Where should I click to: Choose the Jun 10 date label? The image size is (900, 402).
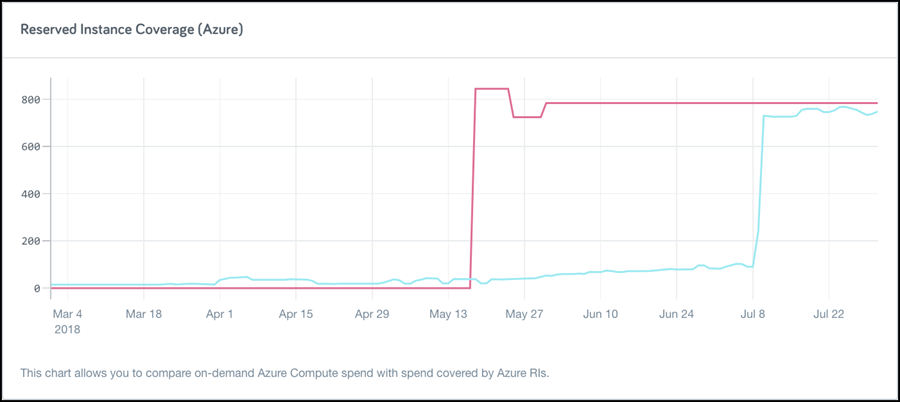click(600, 314)
